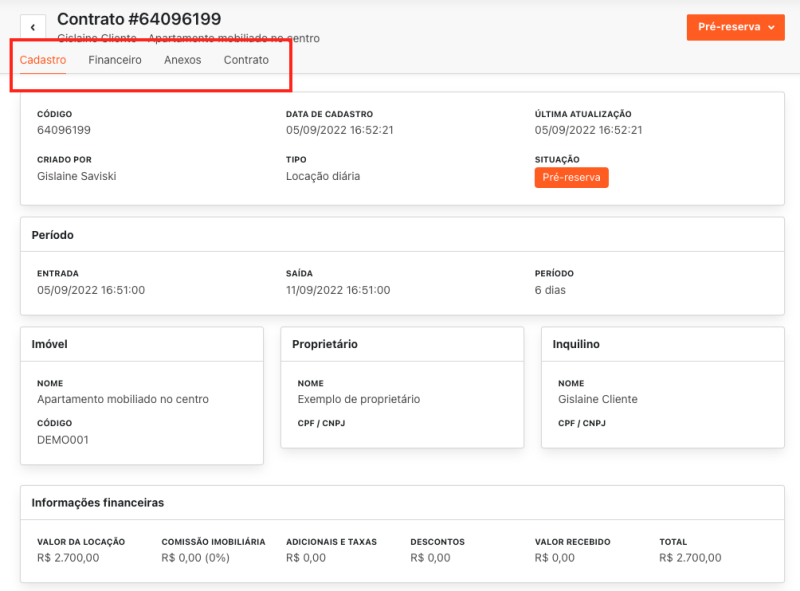Click the Locação diária type value
The width and height of the screenshot is (800, 591).
click(323, 176)
